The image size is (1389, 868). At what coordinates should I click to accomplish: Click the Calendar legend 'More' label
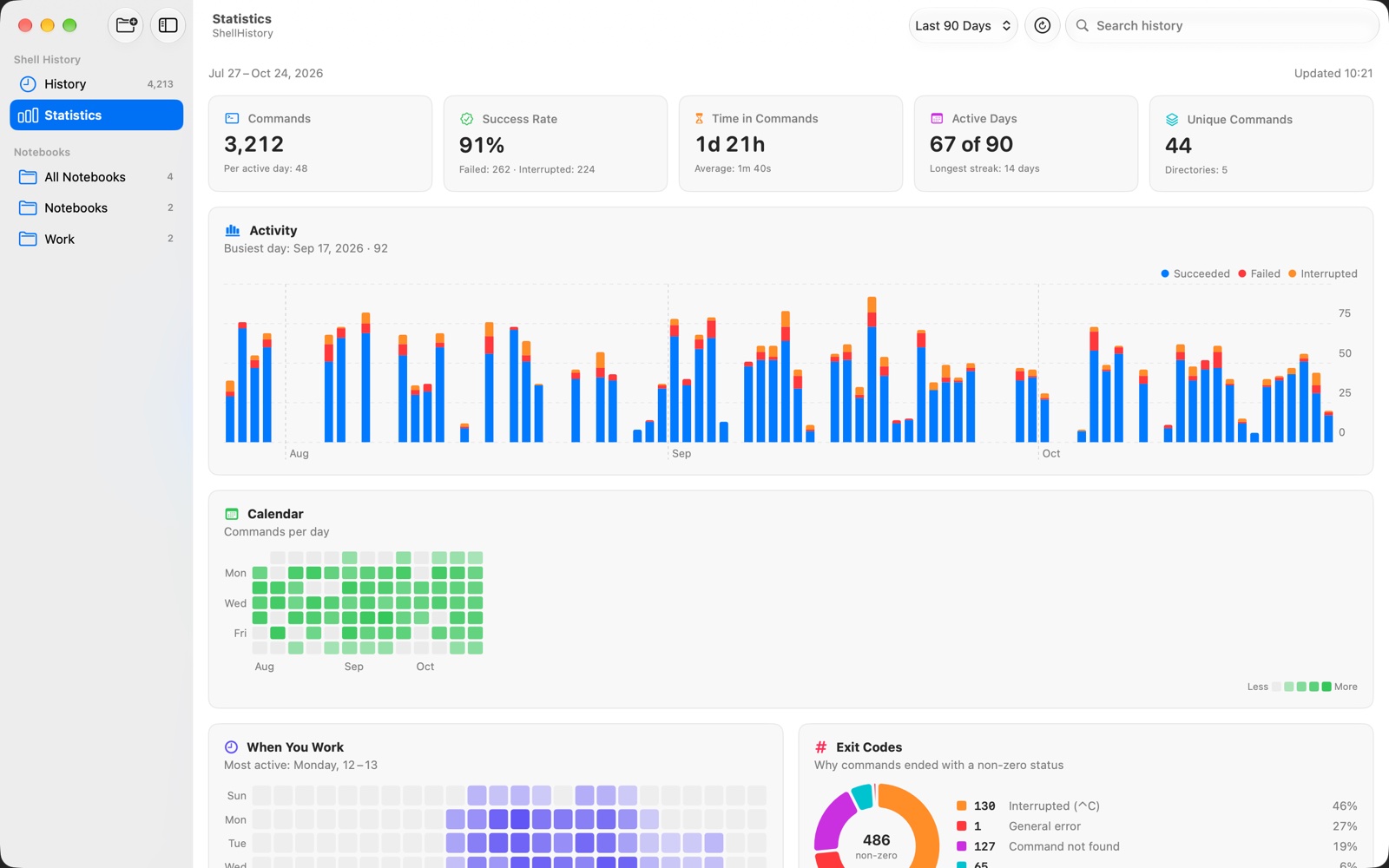pos(1346,687)
